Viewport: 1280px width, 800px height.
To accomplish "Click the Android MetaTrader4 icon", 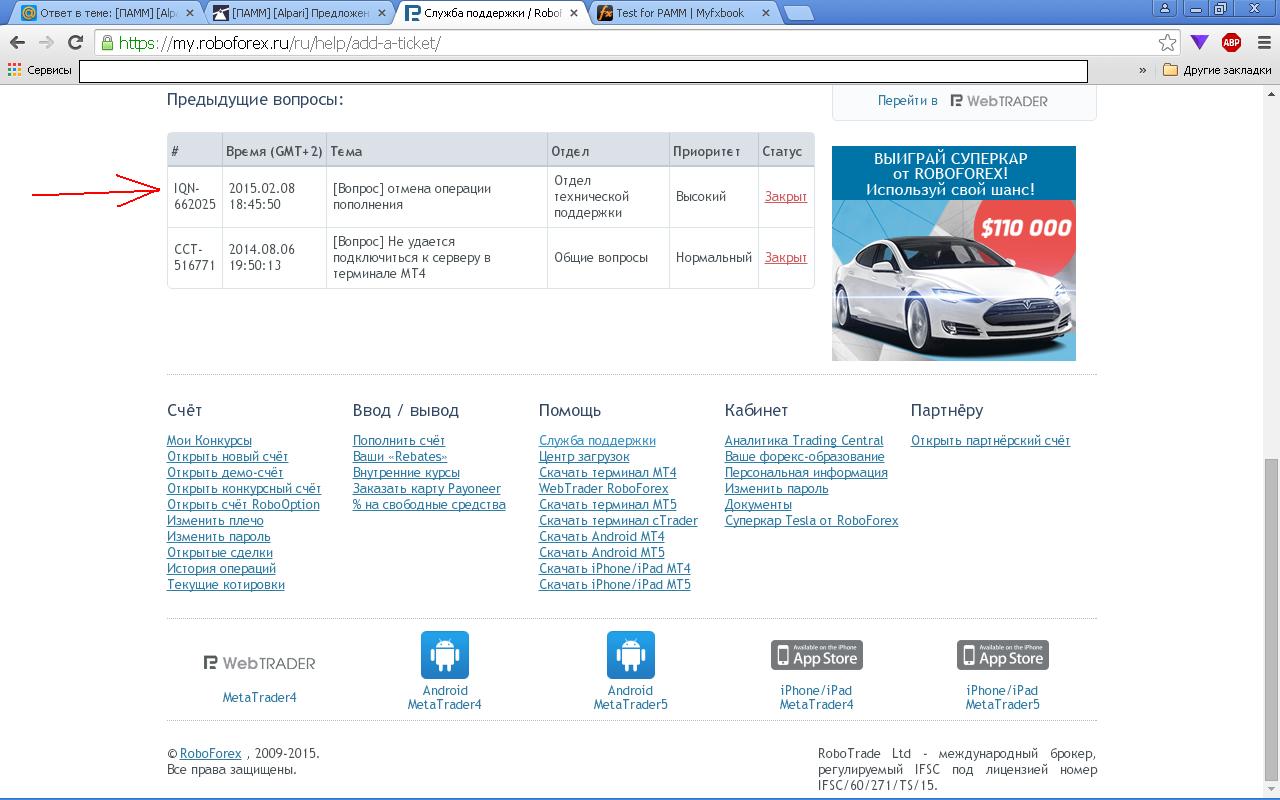I will click(x=445, y=655).
